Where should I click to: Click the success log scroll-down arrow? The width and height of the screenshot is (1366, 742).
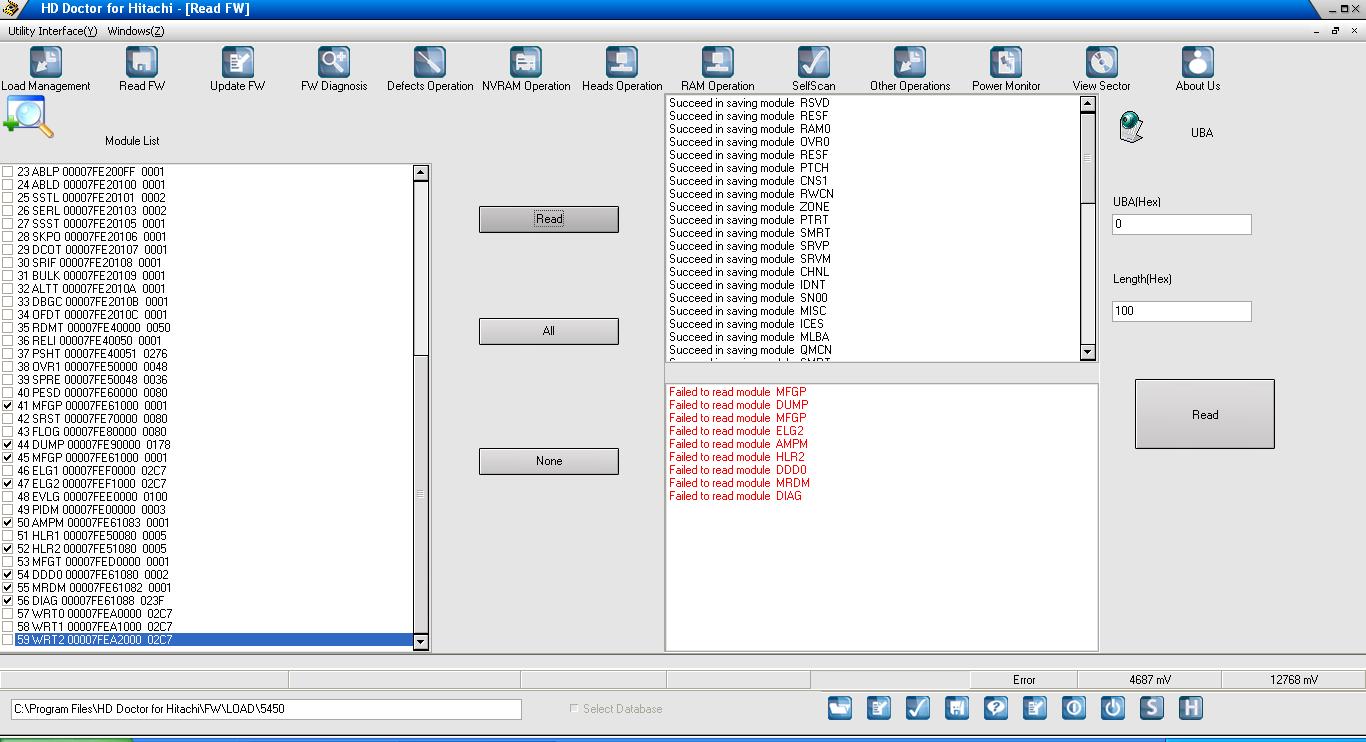[1088, 352]
